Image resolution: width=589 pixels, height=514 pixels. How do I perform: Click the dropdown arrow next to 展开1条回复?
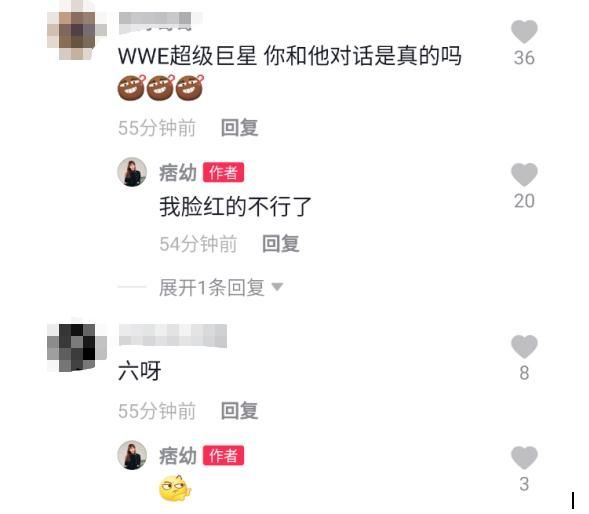point(277,287)
